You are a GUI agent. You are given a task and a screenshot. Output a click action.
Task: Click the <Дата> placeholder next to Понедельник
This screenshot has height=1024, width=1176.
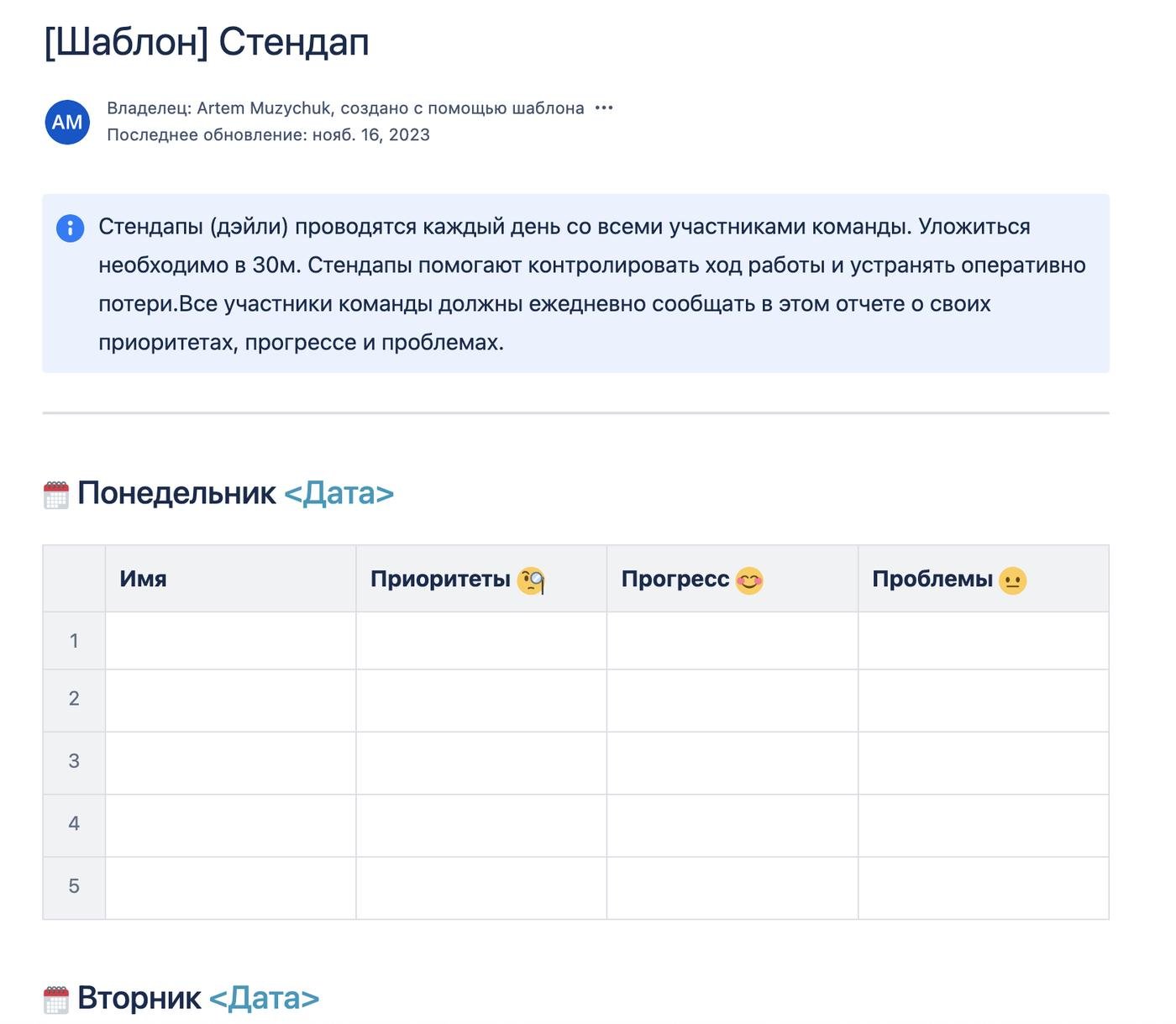click(339, 493)
